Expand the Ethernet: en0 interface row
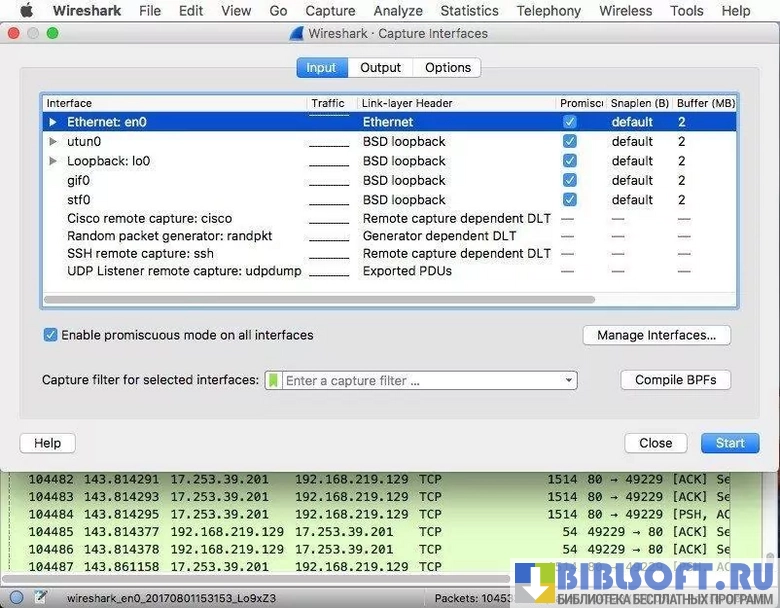The height and width of the screenshot is (608, 780). pos(54,122)
